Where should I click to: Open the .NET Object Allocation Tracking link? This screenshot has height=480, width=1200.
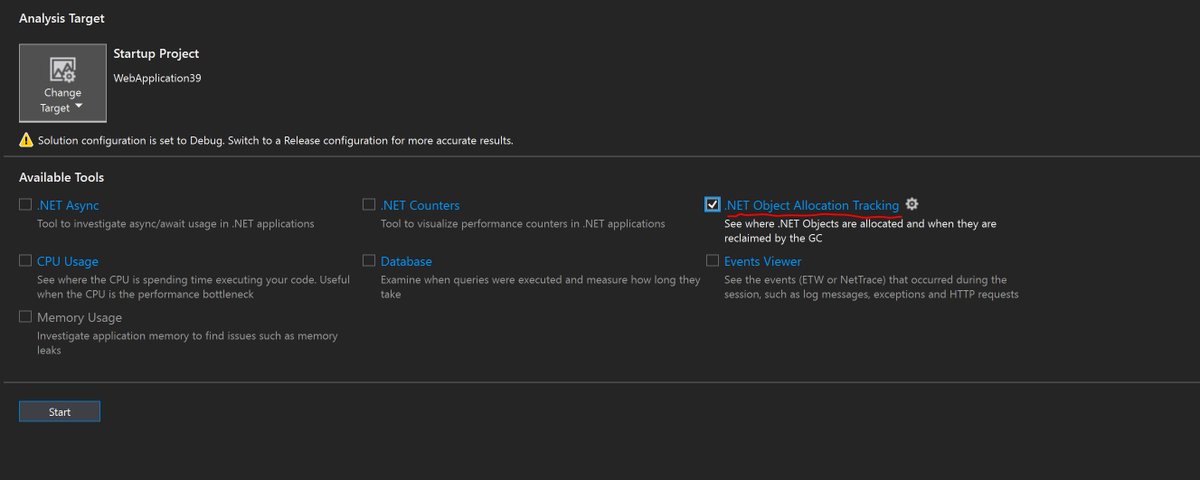click(x=811, y=205)
